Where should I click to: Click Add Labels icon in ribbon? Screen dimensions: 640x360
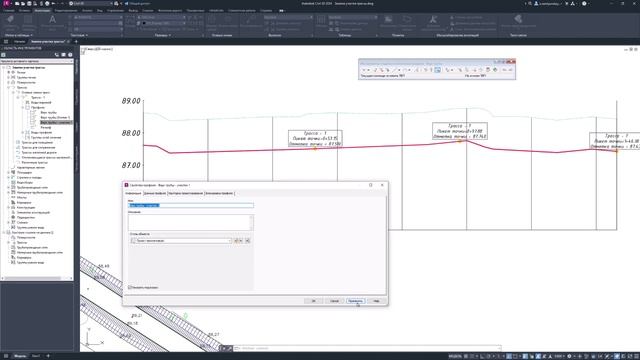(10, 20)
